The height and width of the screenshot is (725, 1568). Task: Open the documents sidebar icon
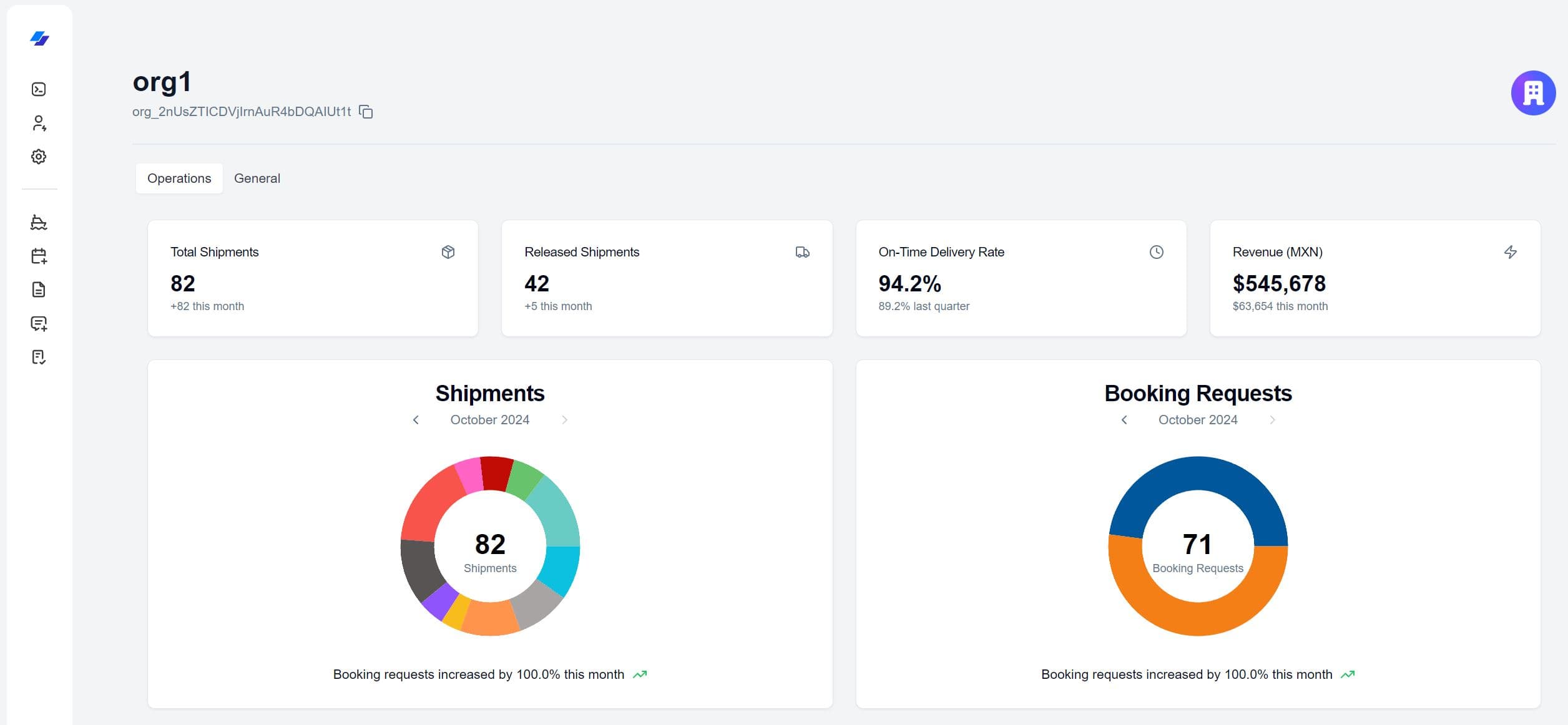tap(39, 289)
